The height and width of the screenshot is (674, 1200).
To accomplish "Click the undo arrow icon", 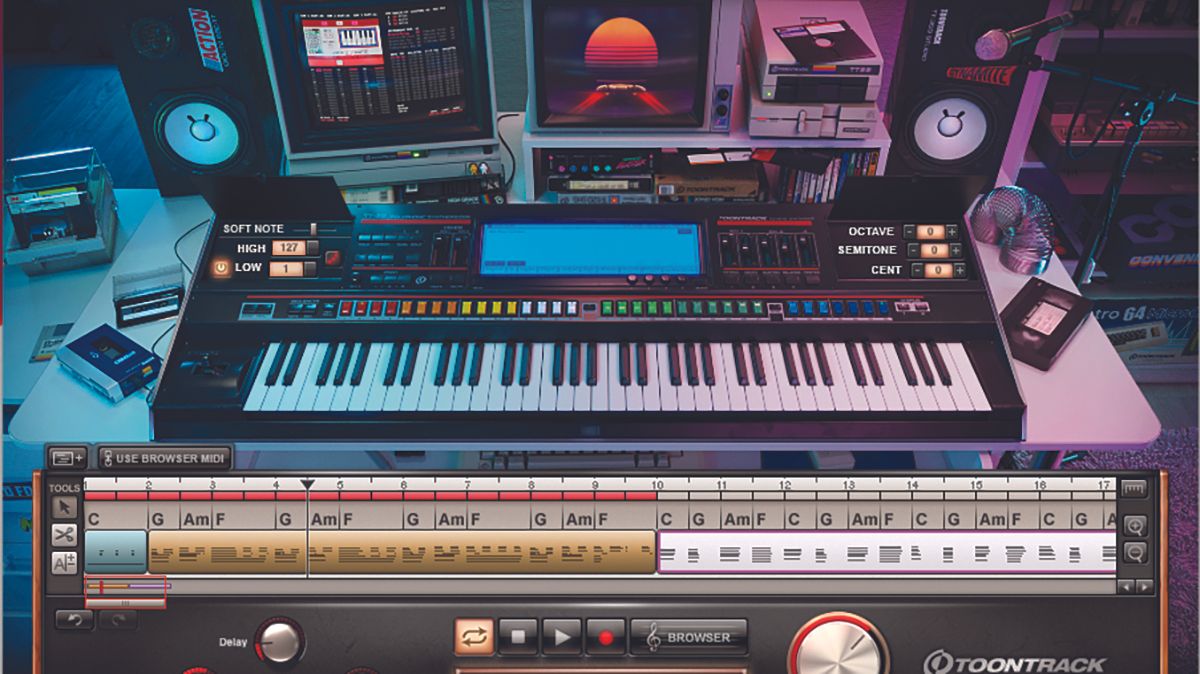I will click(x=74, y=619).
